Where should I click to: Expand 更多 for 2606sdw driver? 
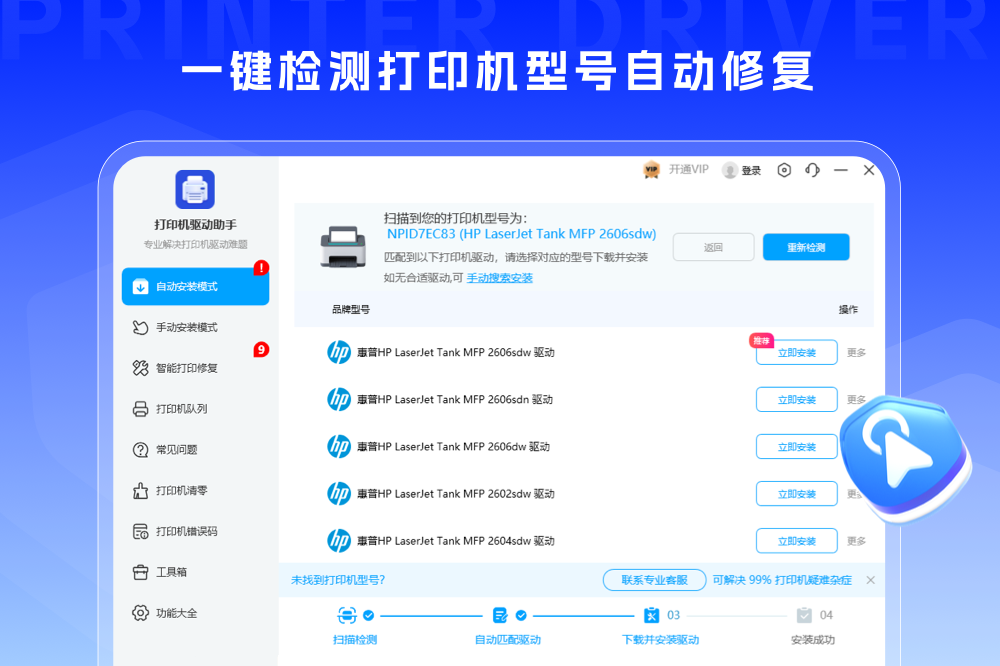856,353
